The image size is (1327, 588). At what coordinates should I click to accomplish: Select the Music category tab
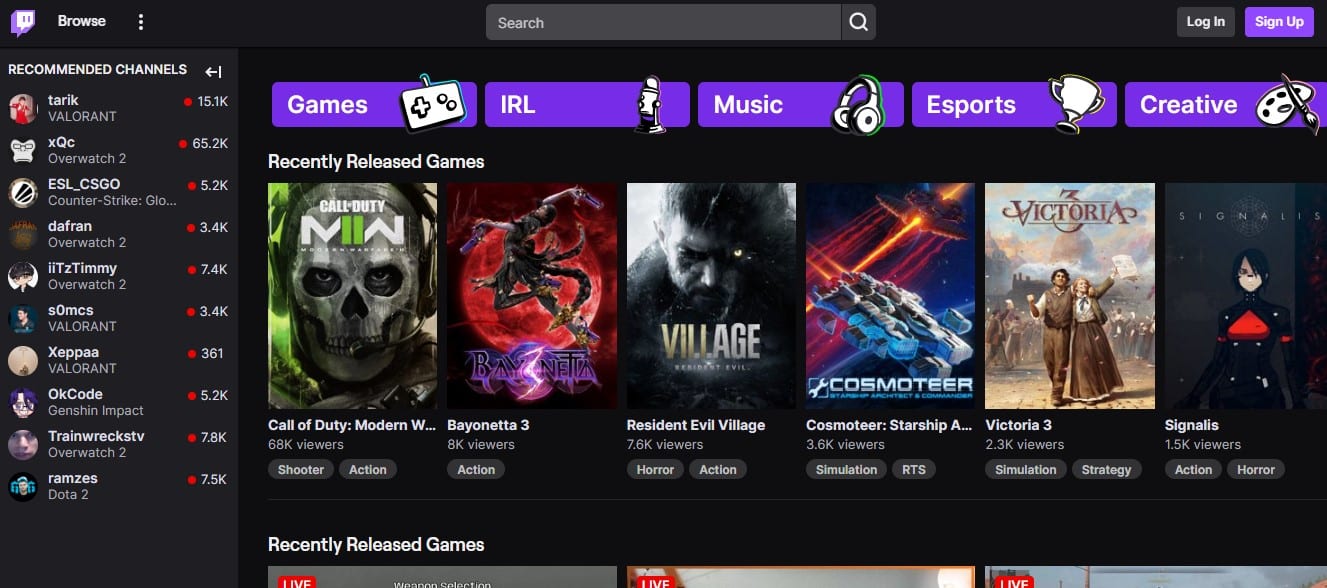pyautogui.click(x=800, y=104)
